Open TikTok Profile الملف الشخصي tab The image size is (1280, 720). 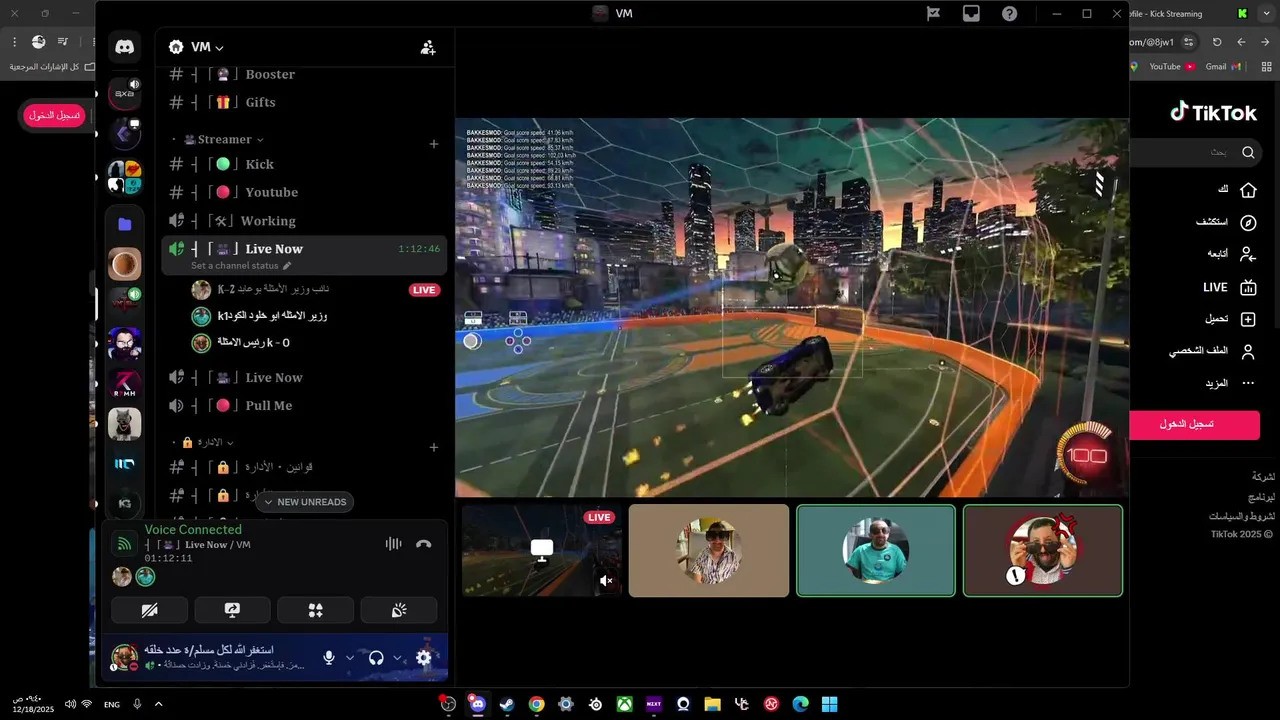pyautogui.click(x=1212, y=352)
